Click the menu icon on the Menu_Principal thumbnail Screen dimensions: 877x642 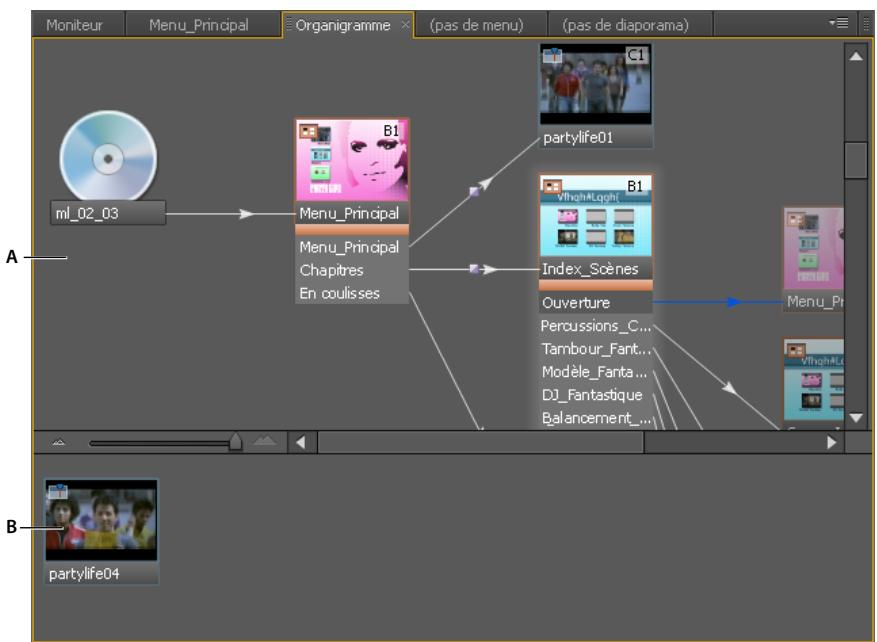(x=307, y=130)
